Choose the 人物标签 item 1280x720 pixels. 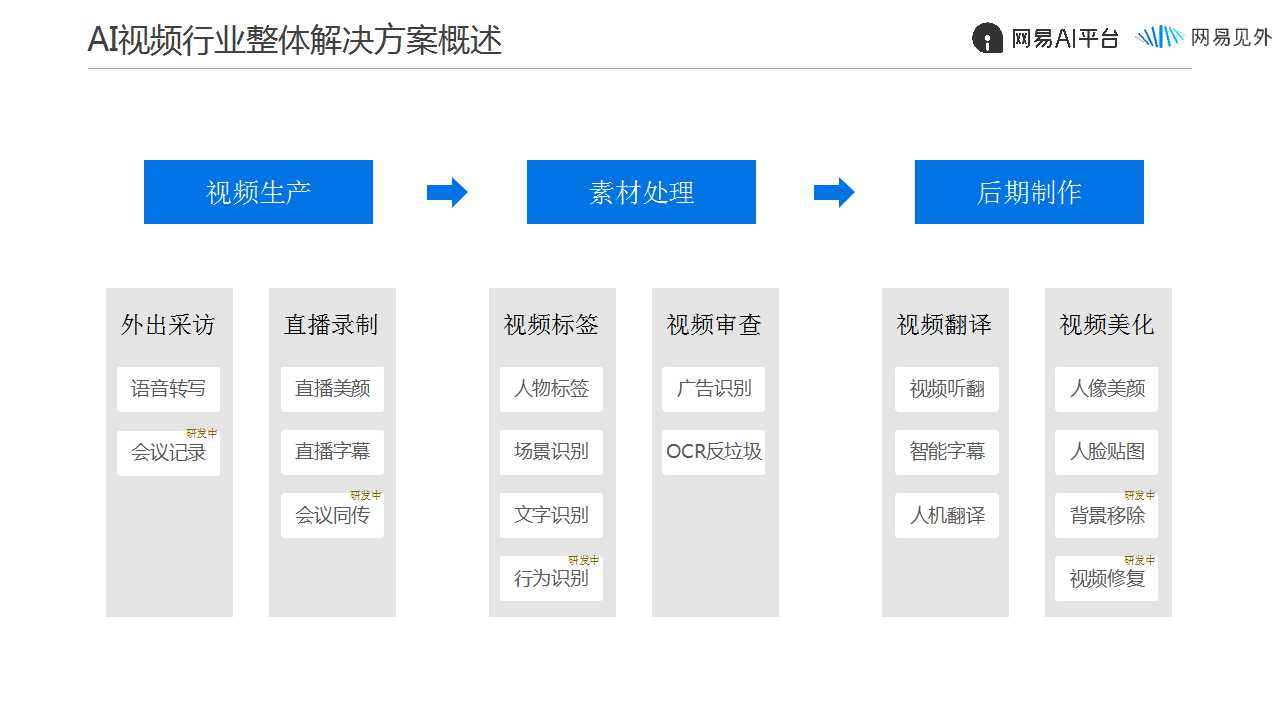(551, 389)
